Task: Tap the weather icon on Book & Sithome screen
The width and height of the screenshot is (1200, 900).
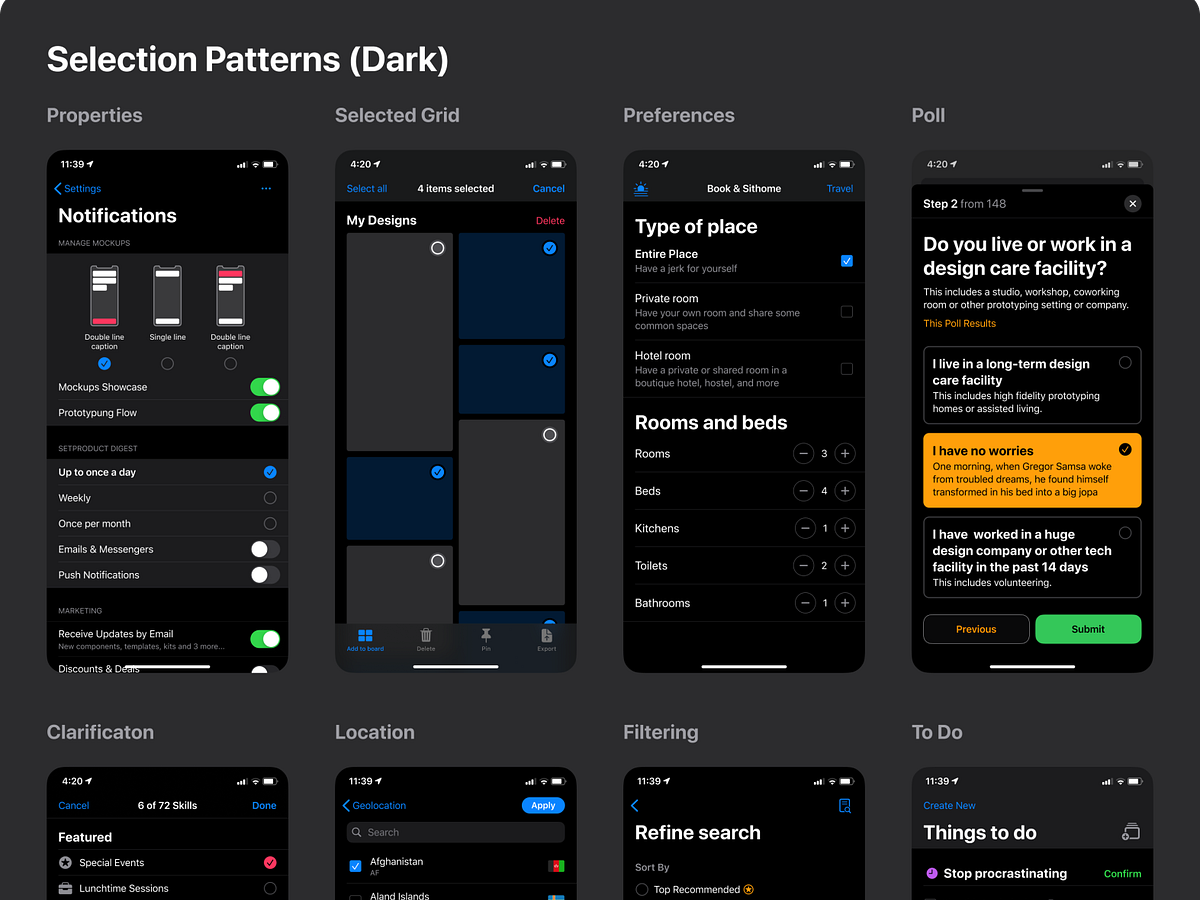Action: [x=642, y=188]
